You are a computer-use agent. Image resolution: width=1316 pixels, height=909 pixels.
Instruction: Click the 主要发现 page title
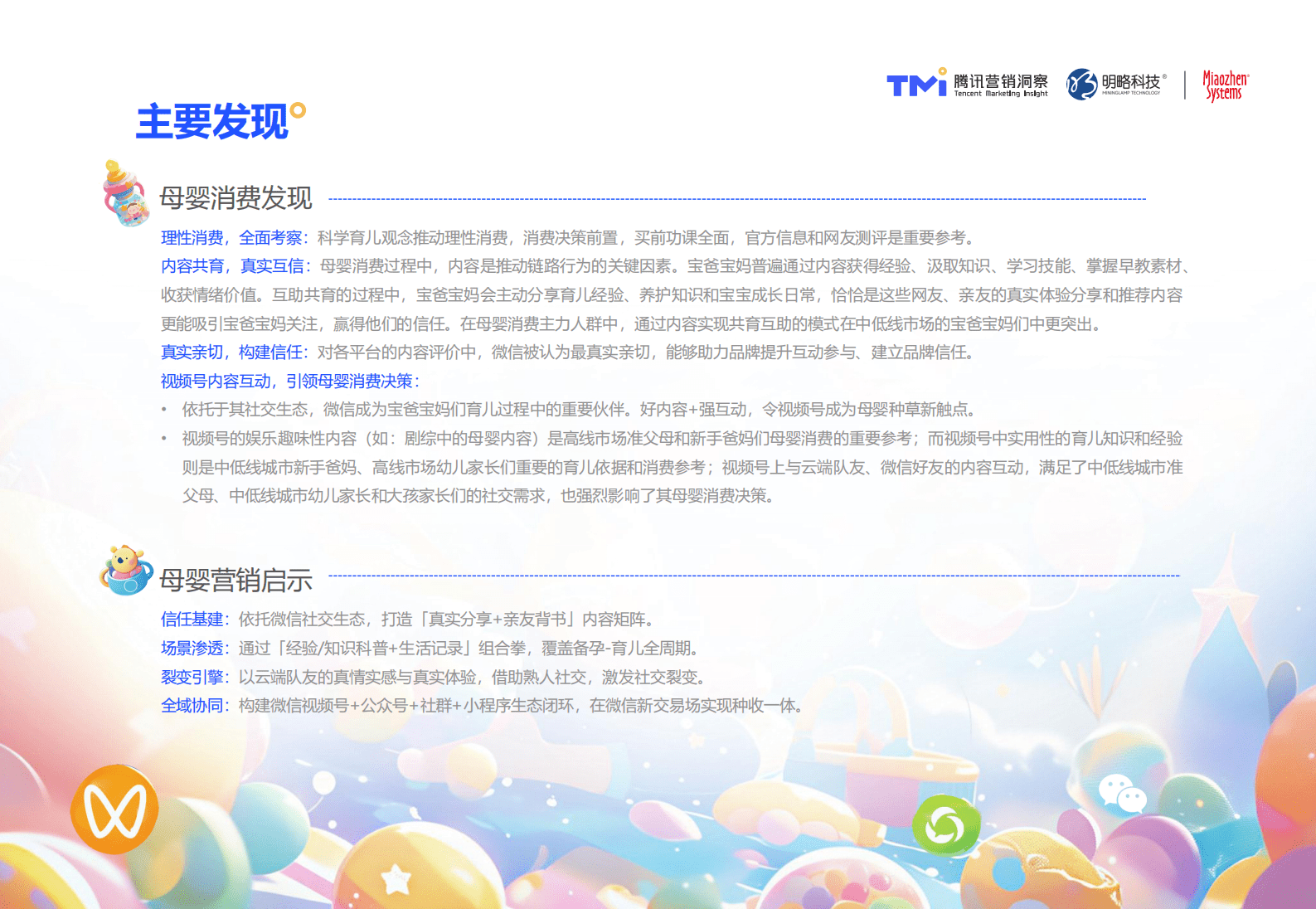[211, 122]
